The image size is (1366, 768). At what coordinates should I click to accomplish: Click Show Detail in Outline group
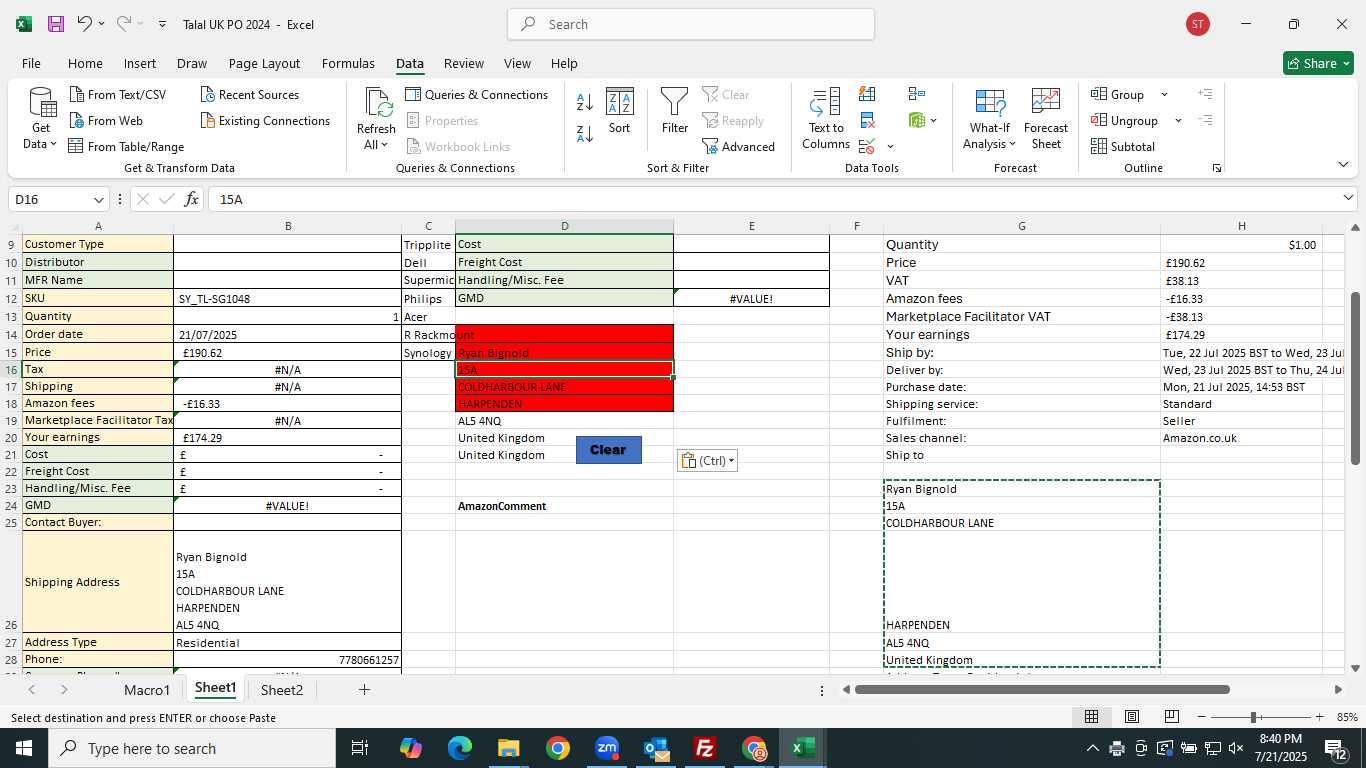point(1205,94)
